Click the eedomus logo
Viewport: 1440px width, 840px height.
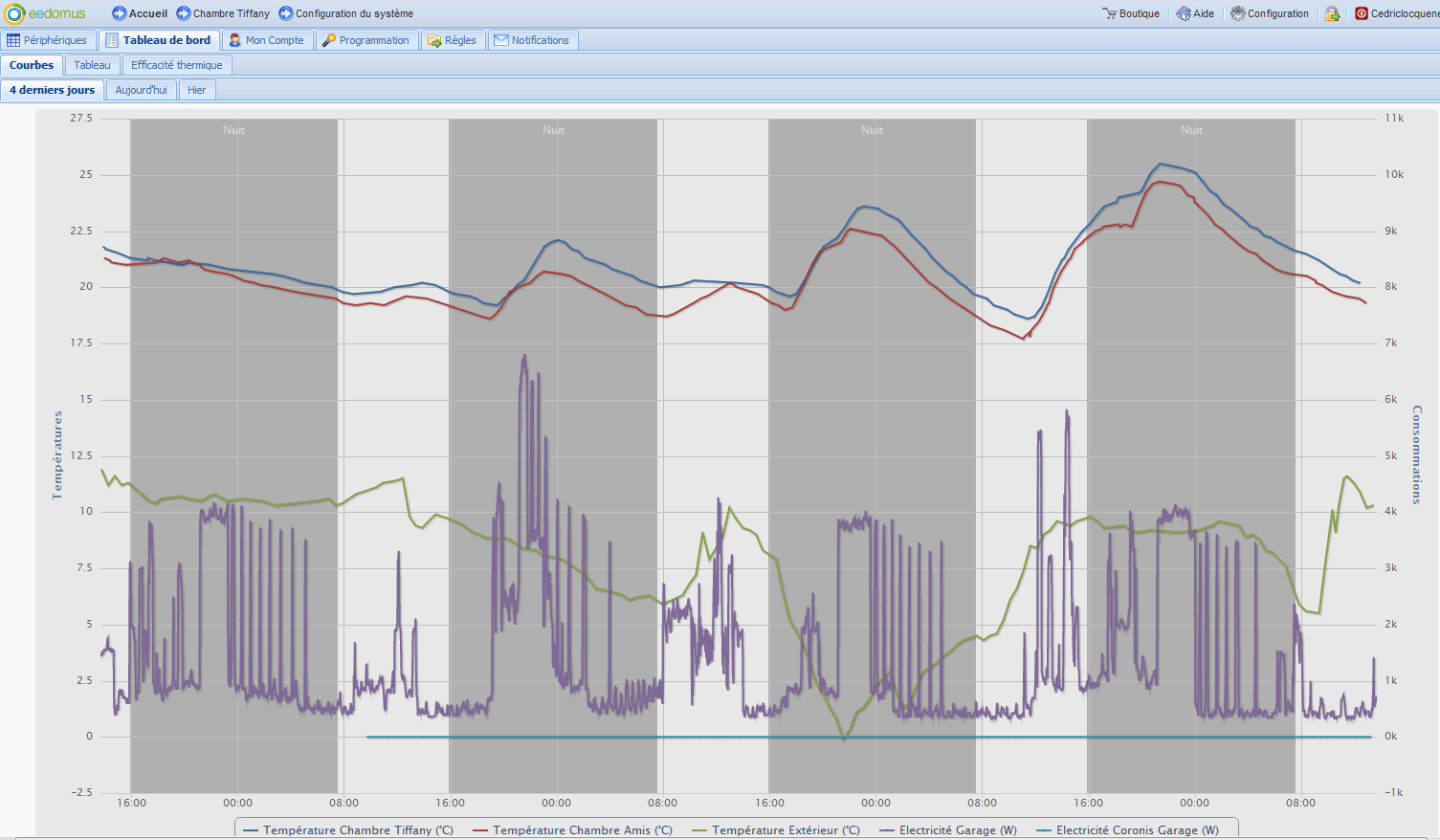point(45,13)
